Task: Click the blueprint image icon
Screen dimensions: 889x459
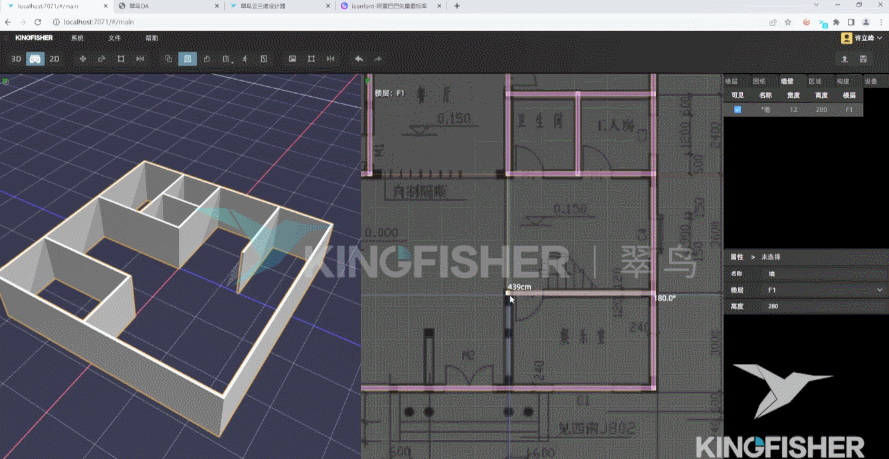Action: (x=293, y=59)
